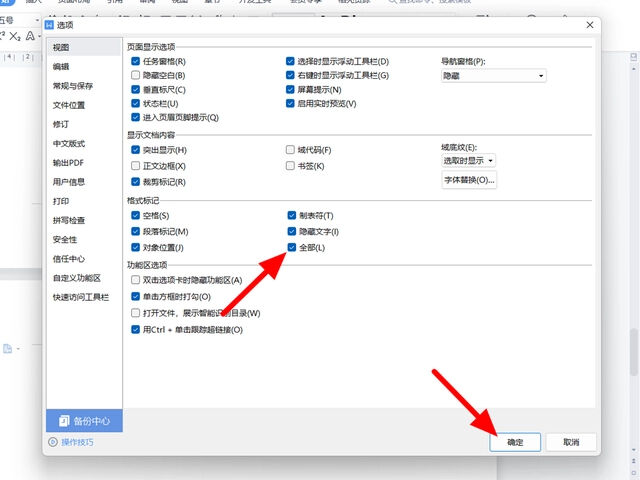Toggle the 屏幕提示(N) checkbox
Image resolution: width=640 pixels, height=480 pixels.
pos(290,89)
